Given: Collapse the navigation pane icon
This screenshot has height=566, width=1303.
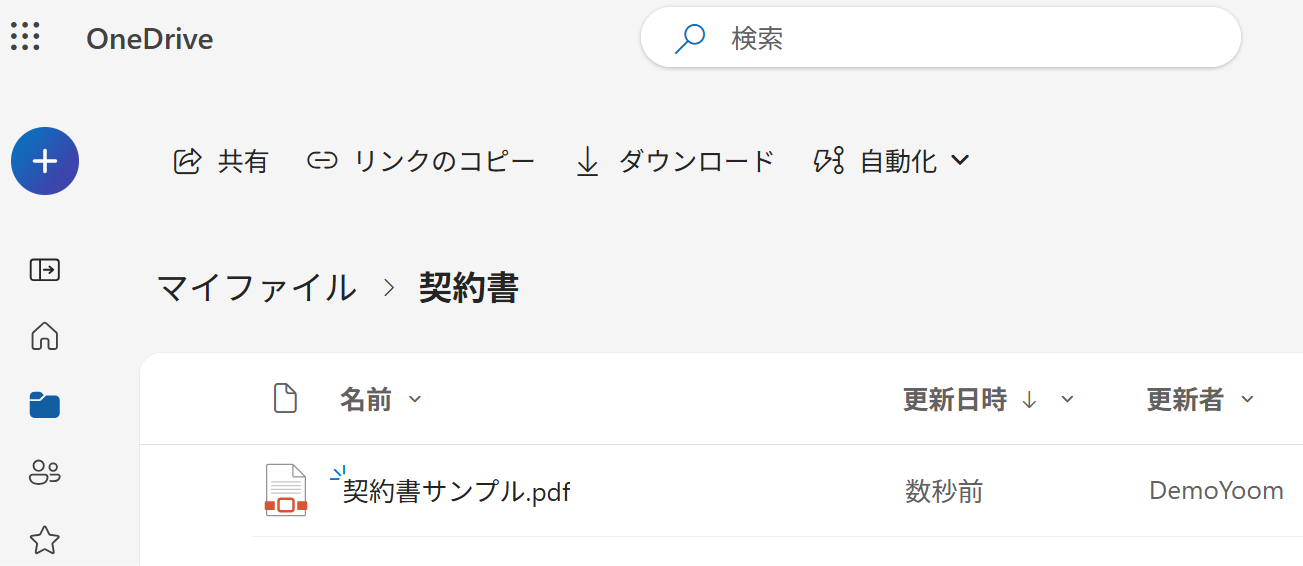Looking at the screenshot, I should (45, 269).
